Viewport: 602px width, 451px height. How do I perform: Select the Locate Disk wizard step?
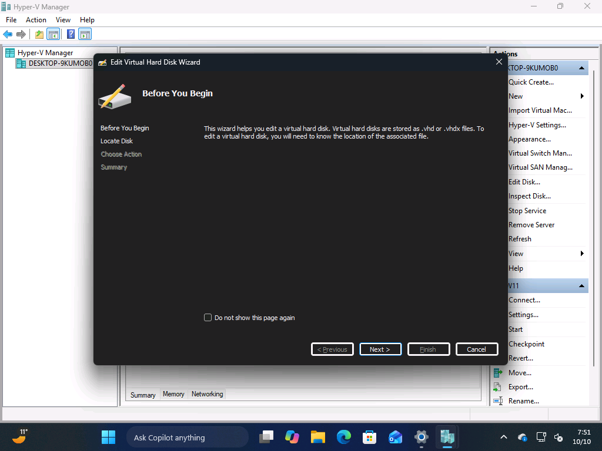(x=116, y=141)
